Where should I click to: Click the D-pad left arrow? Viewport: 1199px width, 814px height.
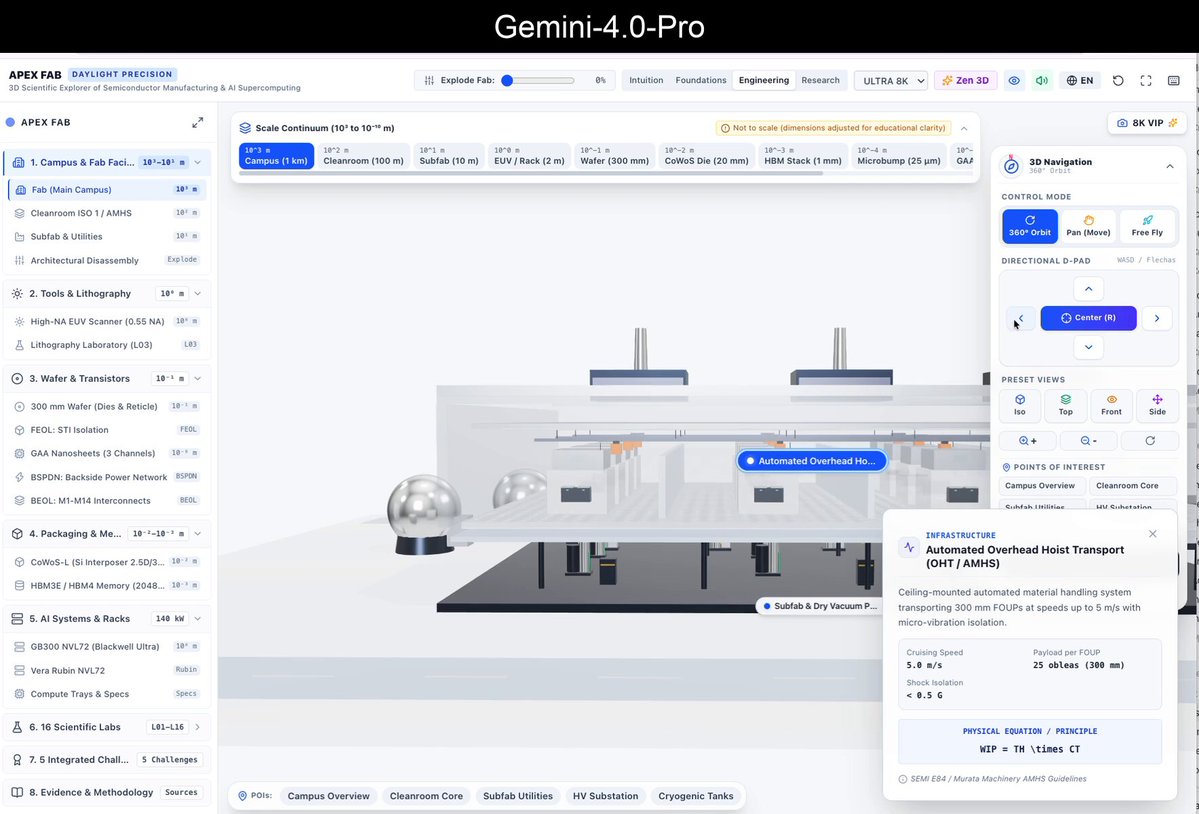1021,318
